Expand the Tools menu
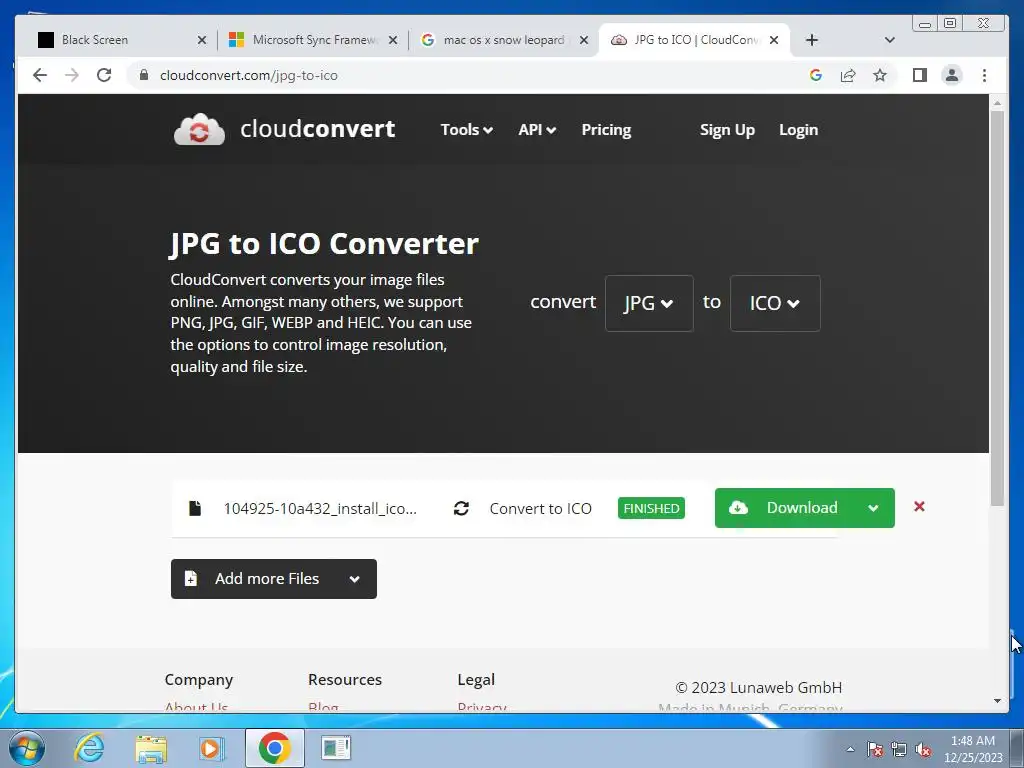Viewport: 1024px width, 768px height. pyautogui.click(x=466, y=129)
